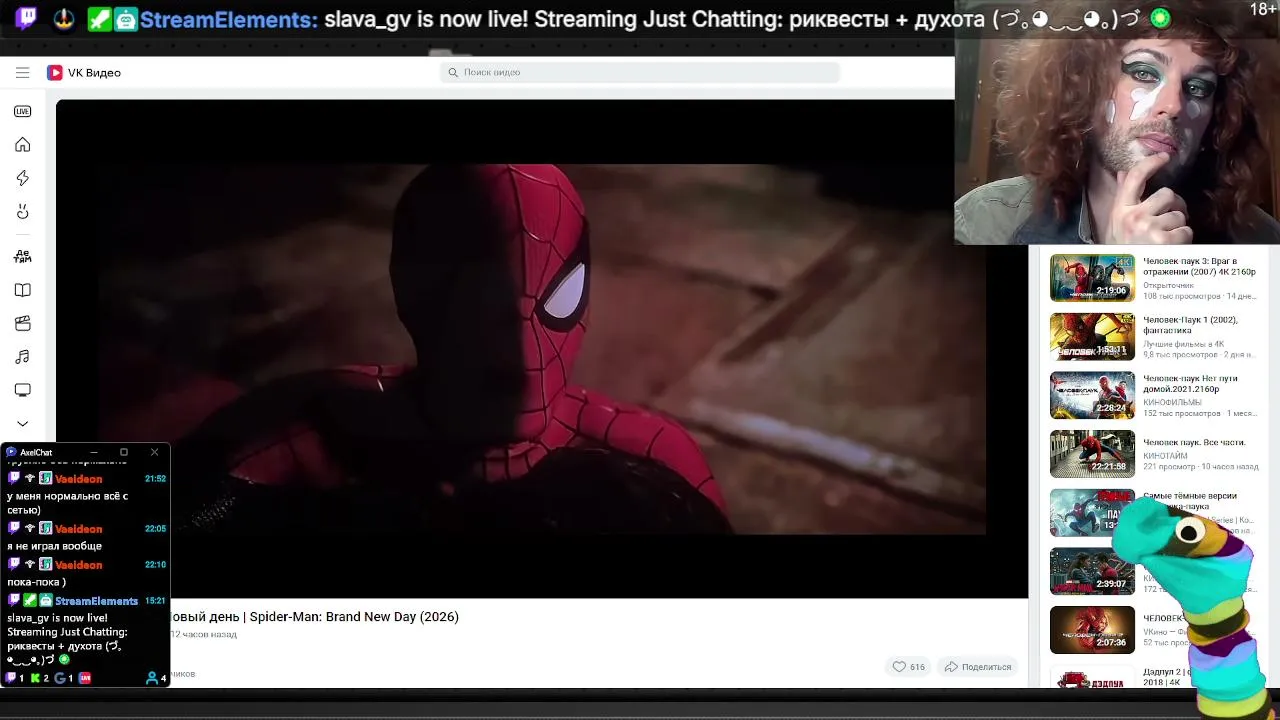Click the green sword moderator badge in alert bar
Screen dimensions: 1280x720
[100, 19]
